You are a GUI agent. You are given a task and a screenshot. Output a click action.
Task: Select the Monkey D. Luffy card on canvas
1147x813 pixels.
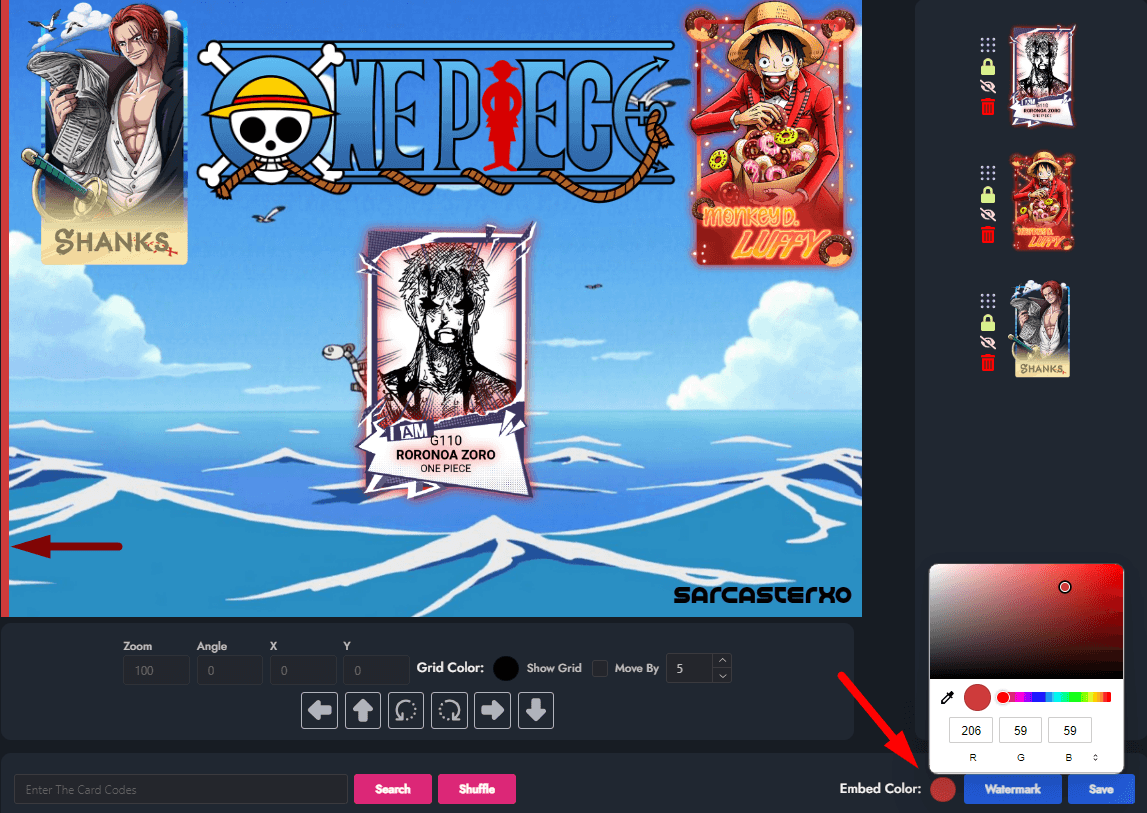(770, 135)
